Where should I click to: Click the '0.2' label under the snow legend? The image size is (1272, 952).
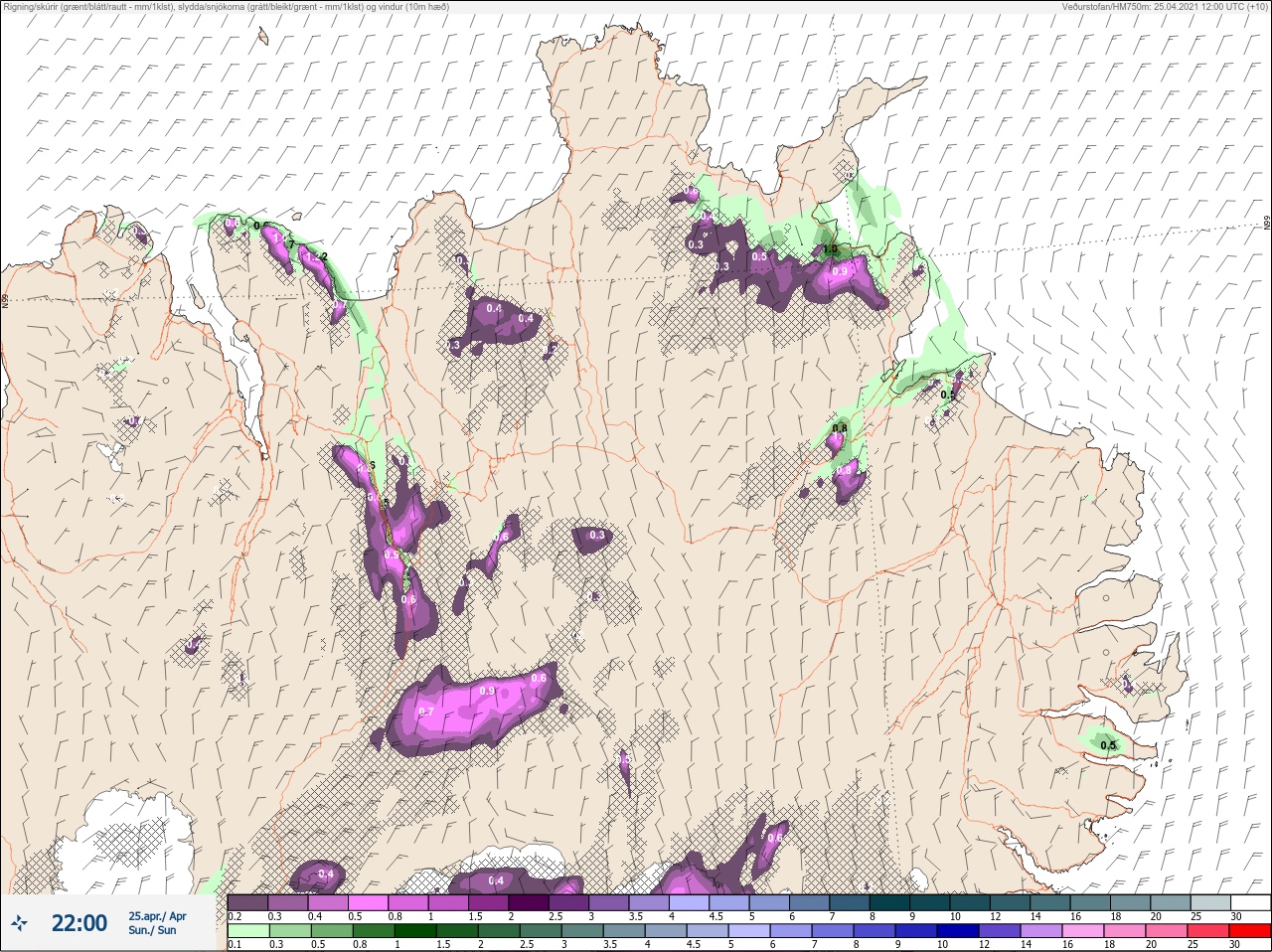pos(235,916)
